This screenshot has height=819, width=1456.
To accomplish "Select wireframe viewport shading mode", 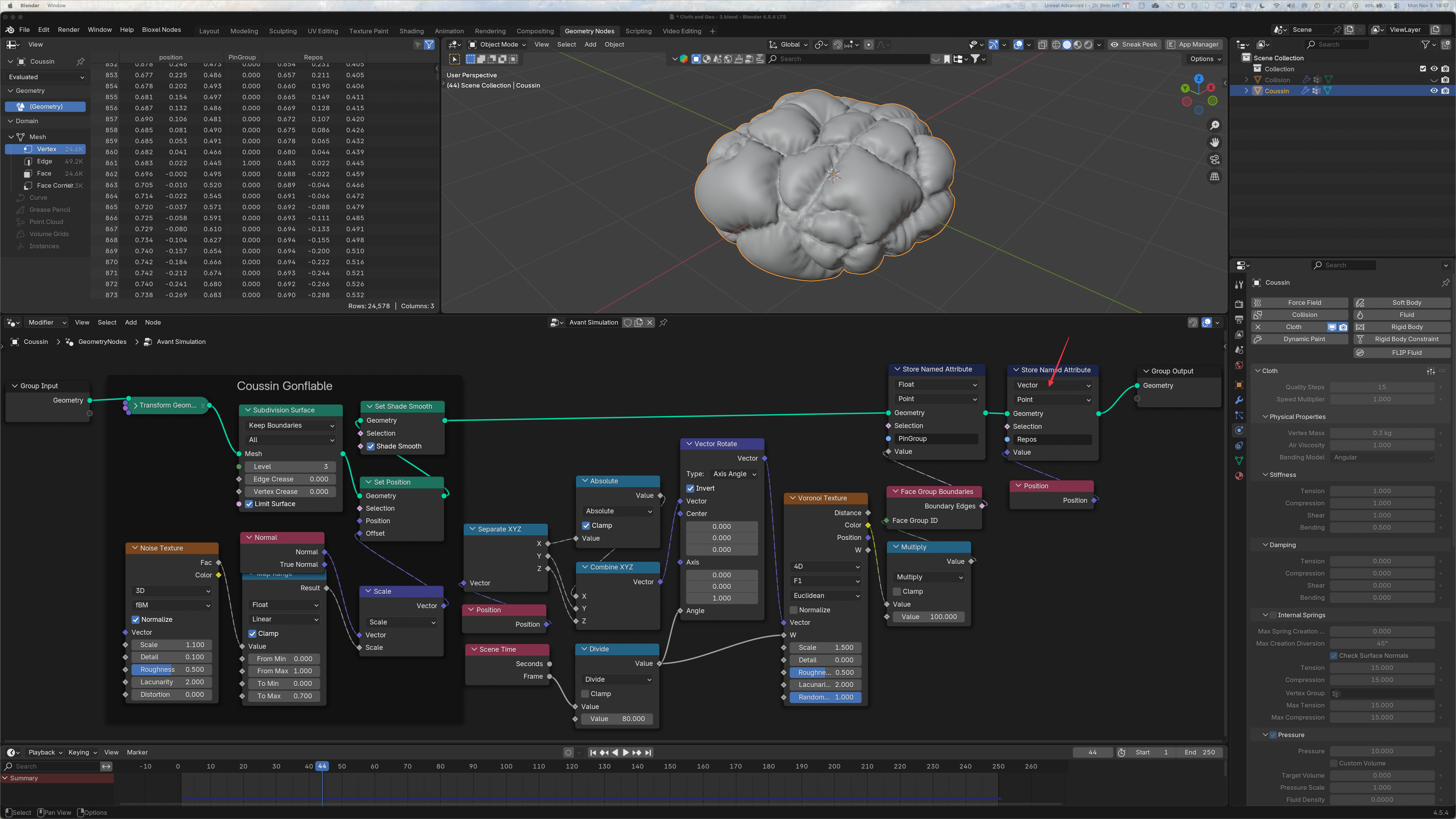I will (x=1056, y=45).
